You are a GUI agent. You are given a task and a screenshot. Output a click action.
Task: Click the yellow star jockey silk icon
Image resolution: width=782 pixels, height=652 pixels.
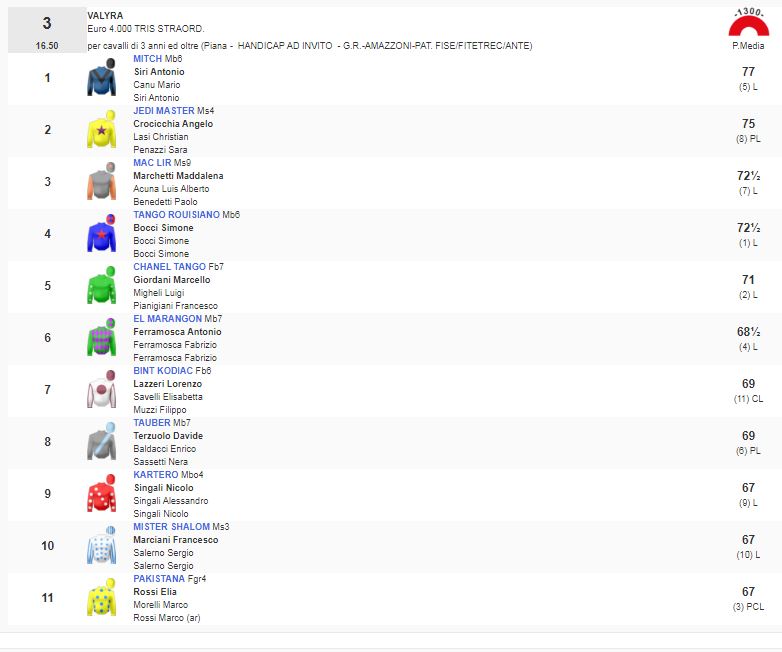(101, 130)
